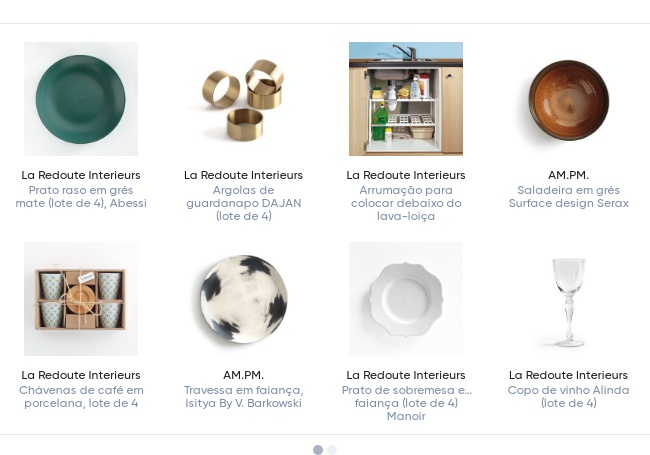Select the first carousel pagination dot
Image resolution: width=650 pixels, height=455 pixels.
click(318, 450)
